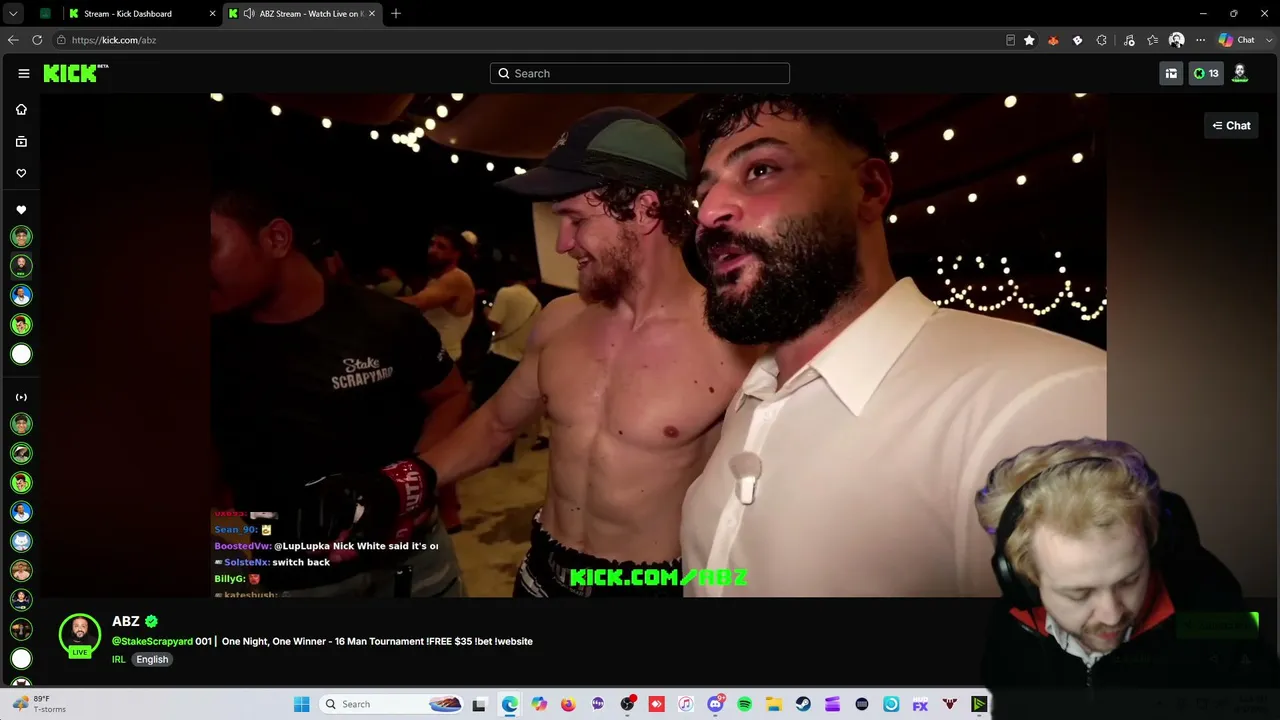
Task: Open Copilot Chat in the browser toolbar
Action: point(1238,40)
